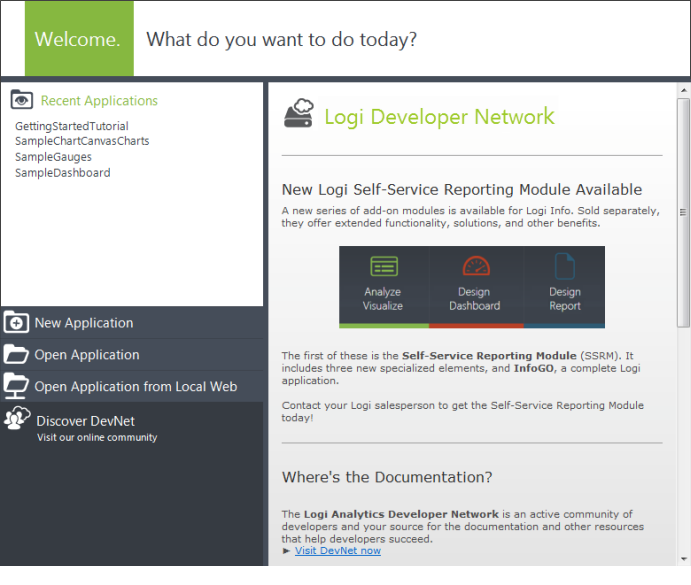Click the Open Application from Local Web icon
The image size is (691, 585).
click(16, 386)
